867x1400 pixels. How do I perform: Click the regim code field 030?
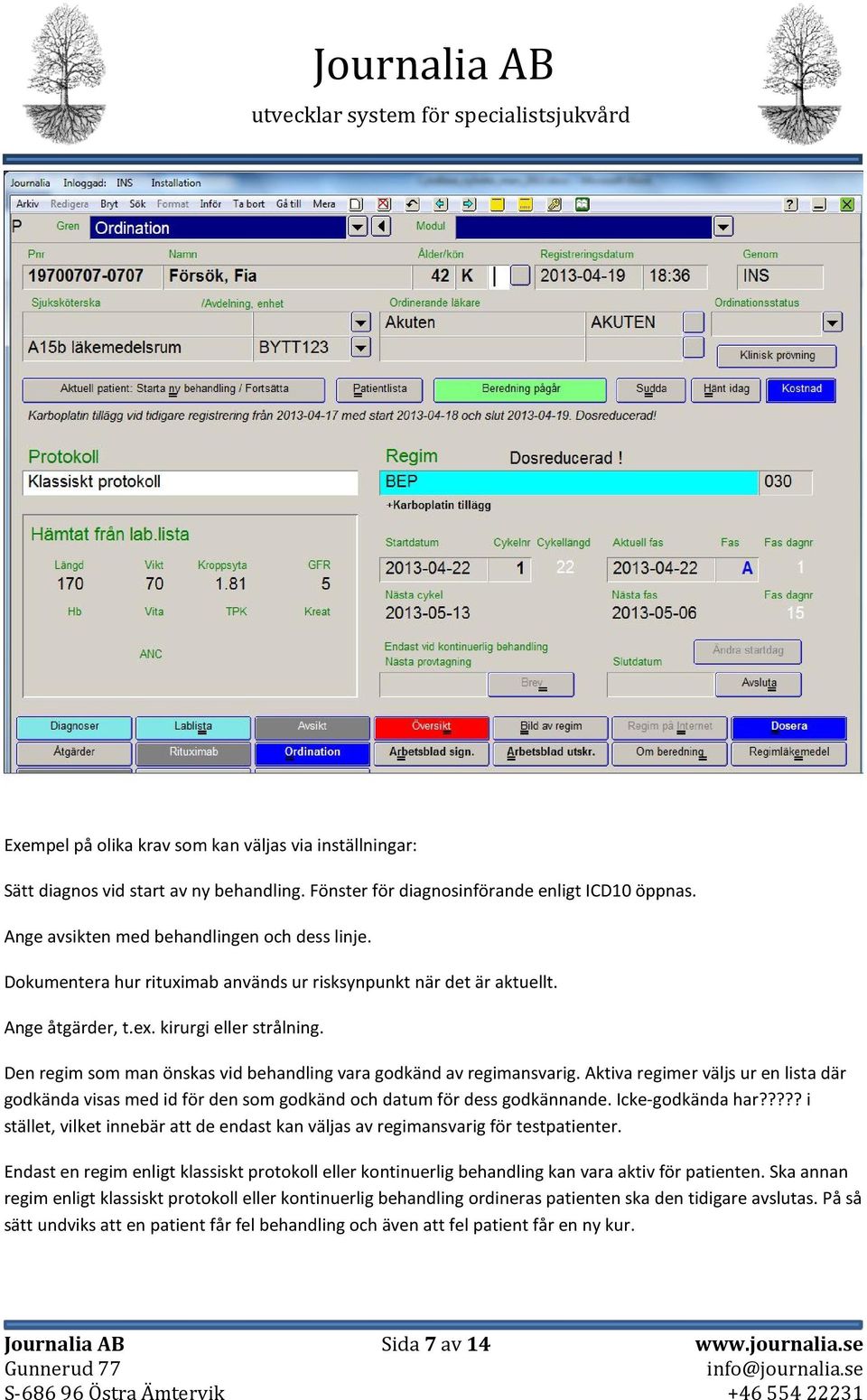tap(786, 482)
